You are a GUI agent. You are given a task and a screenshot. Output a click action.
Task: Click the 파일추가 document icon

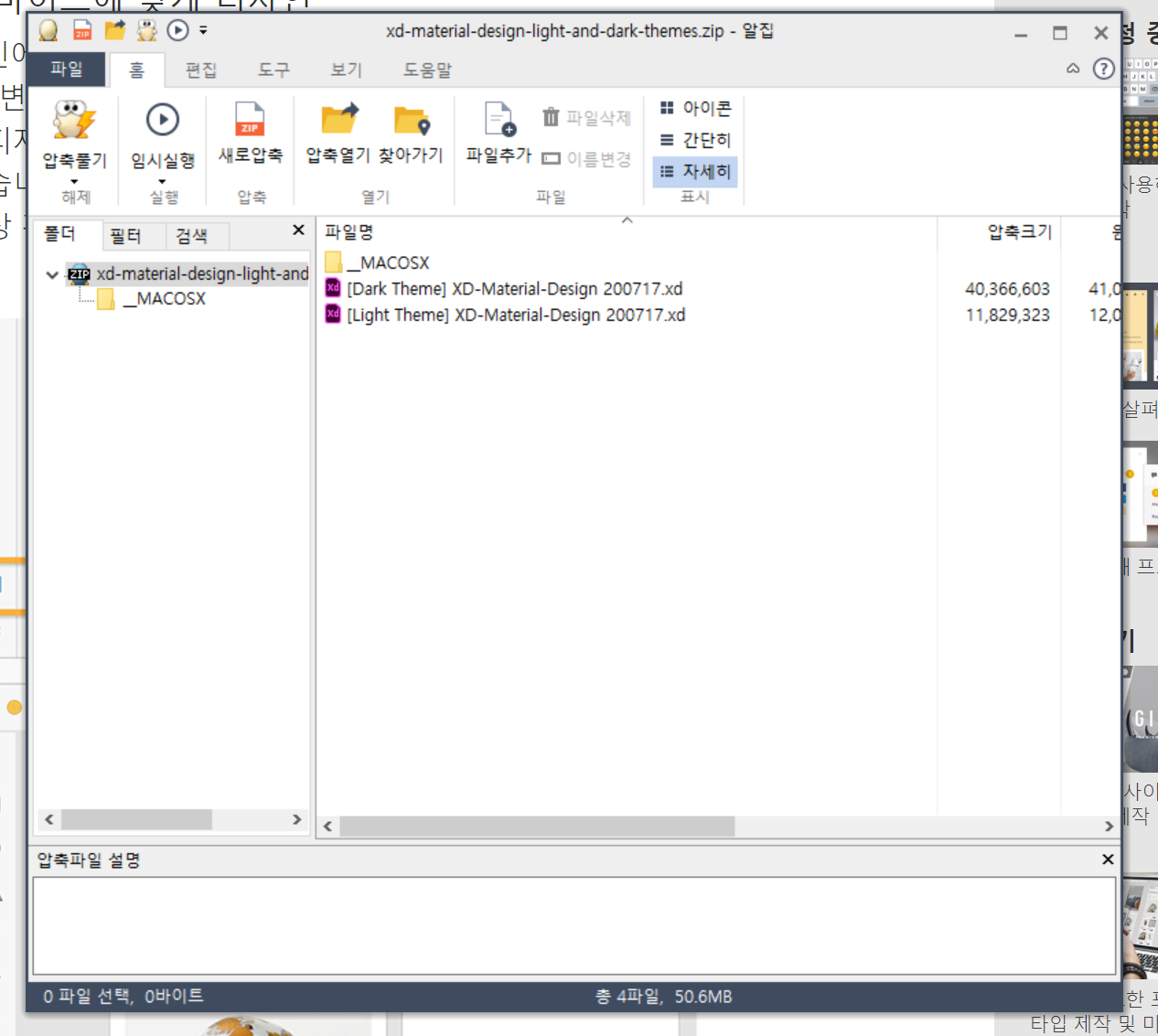499,120
